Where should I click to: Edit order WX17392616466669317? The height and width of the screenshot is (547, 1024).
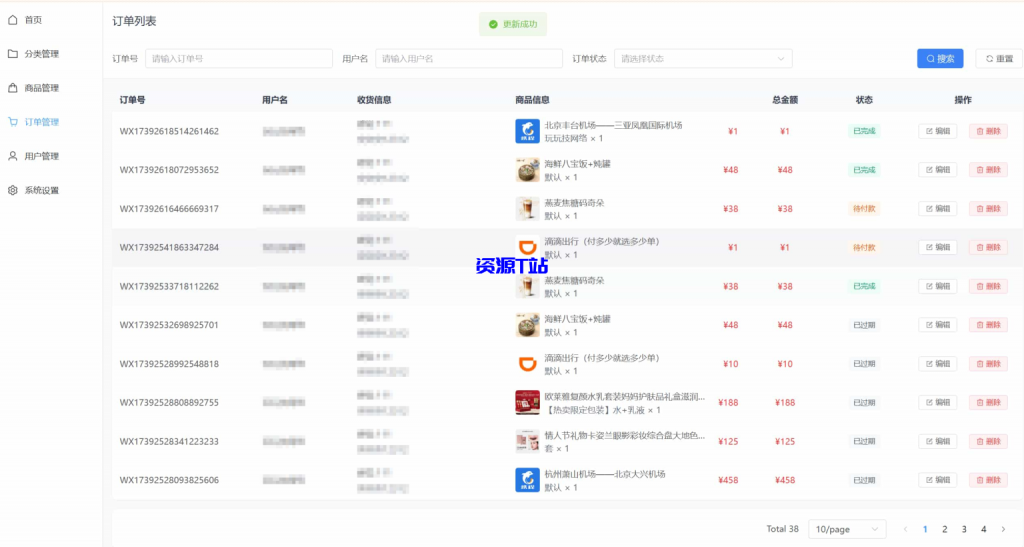click(937, 209)
